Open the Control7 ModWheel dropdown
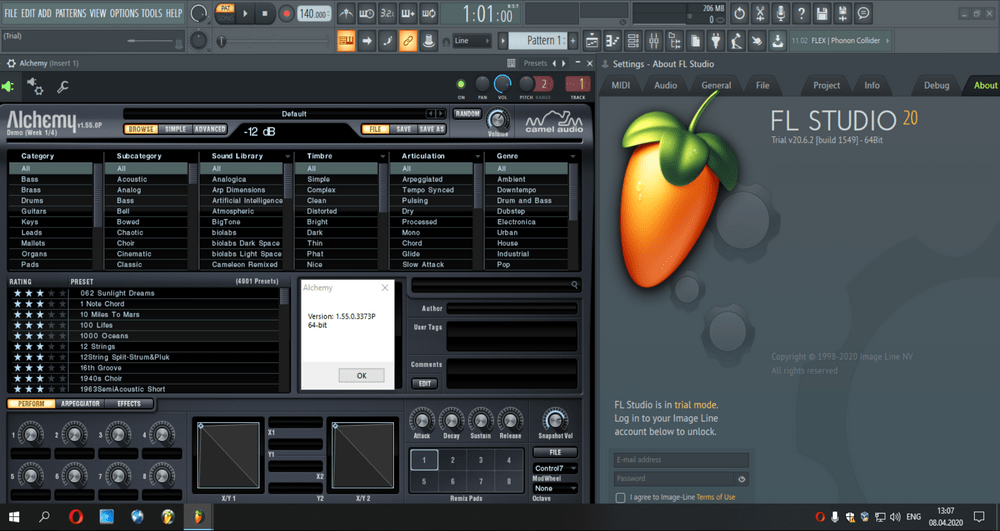Screen dimensions: 1000x531 click(x=555, y=468)
